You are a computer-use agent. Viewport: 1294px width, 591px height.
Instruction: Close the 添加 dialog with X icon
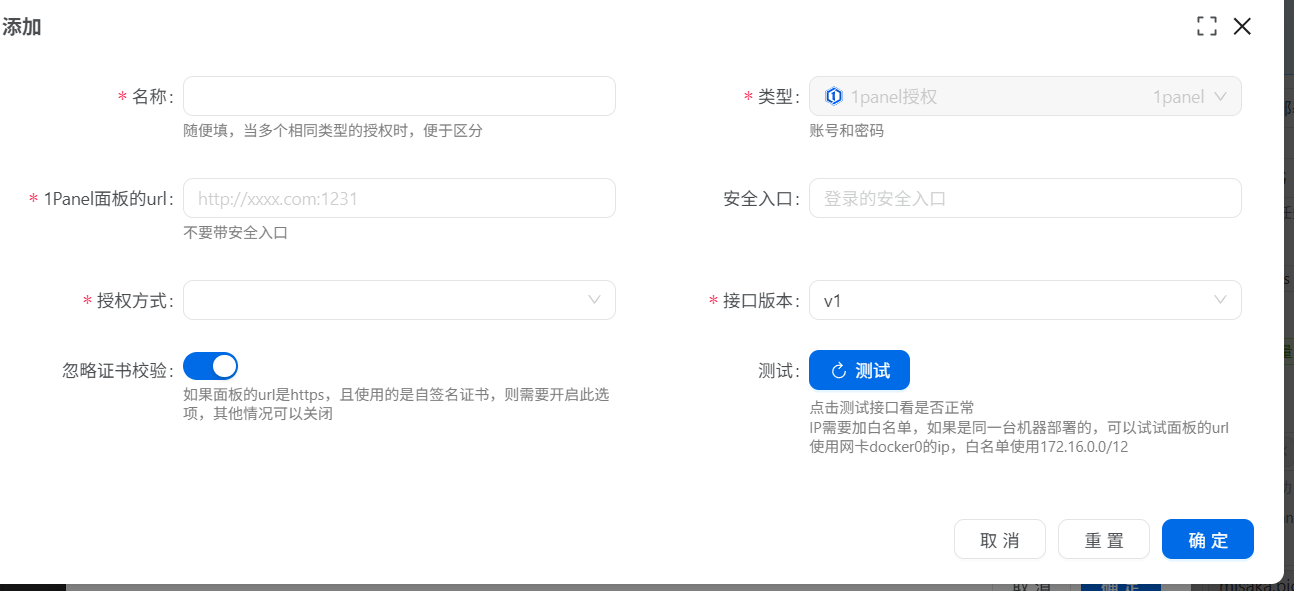coord(1242,27)
